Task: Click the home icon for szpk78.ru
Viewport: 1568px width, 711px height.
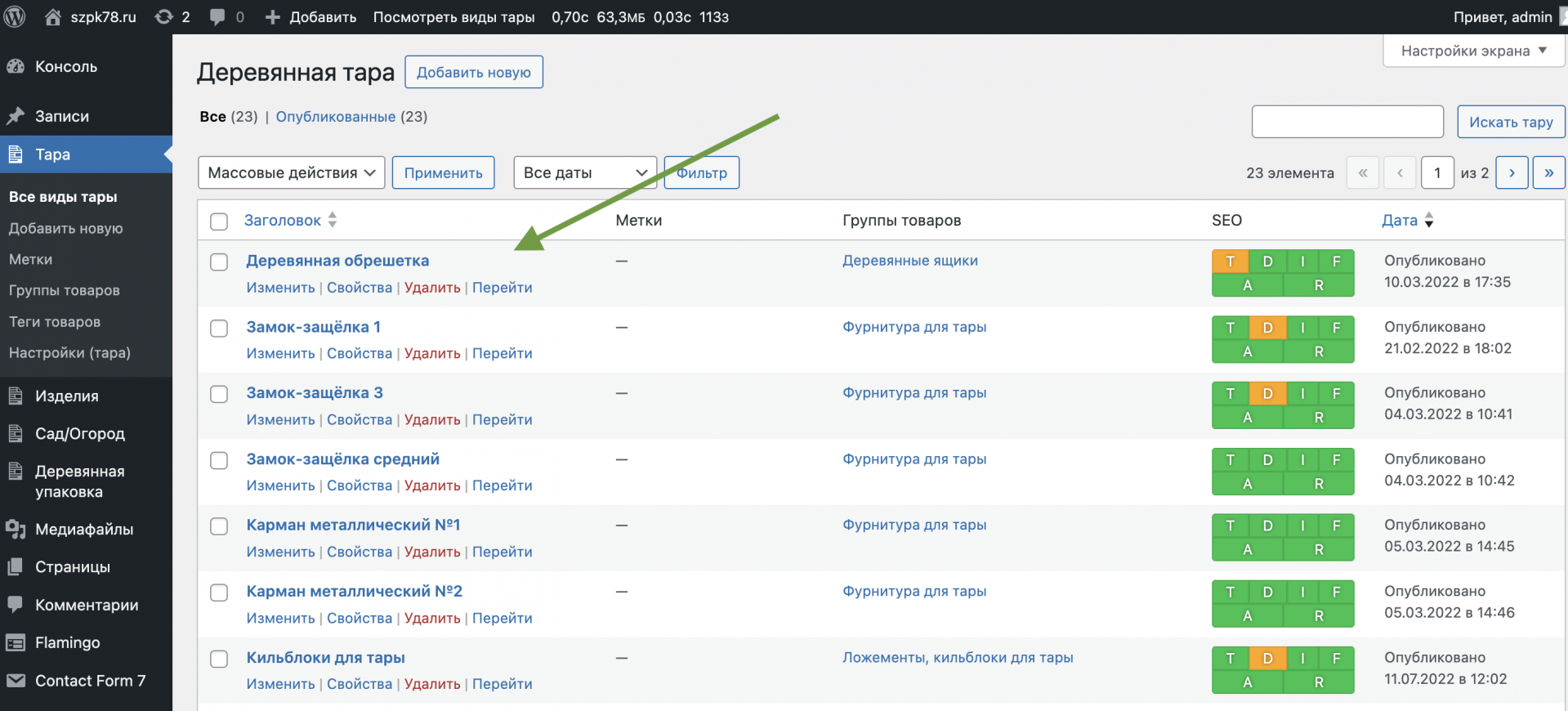Action: coord(53,17)
